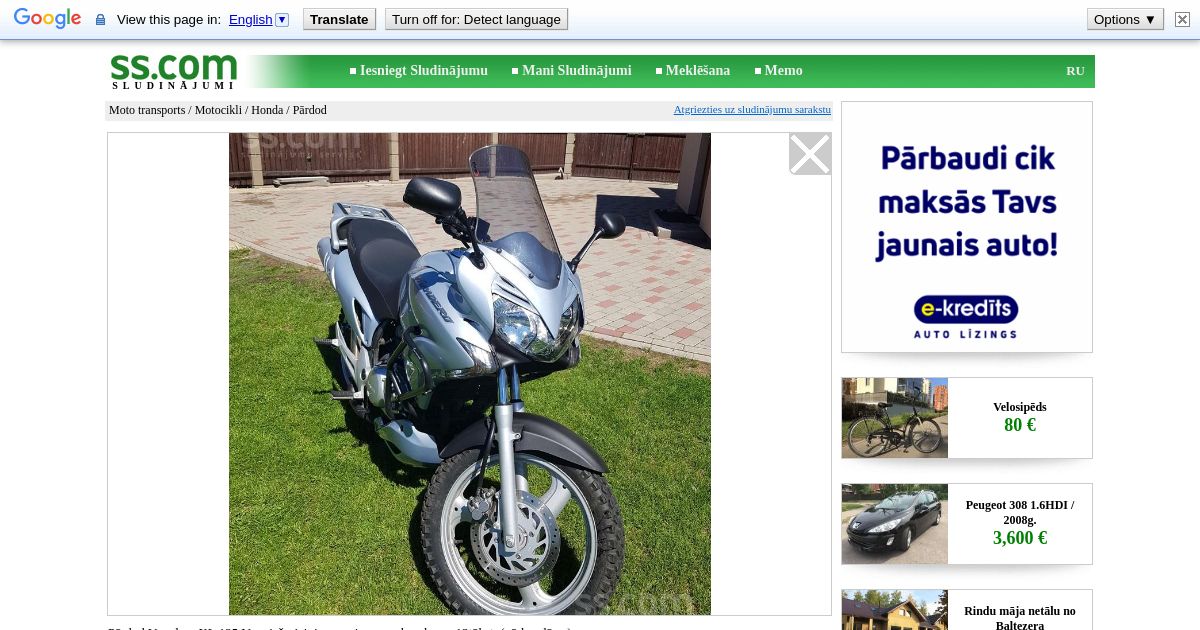Viewport: 1200px width, 630px height.
Task: Click the large Honda motorcycle photo
Action: click(470, 374)
